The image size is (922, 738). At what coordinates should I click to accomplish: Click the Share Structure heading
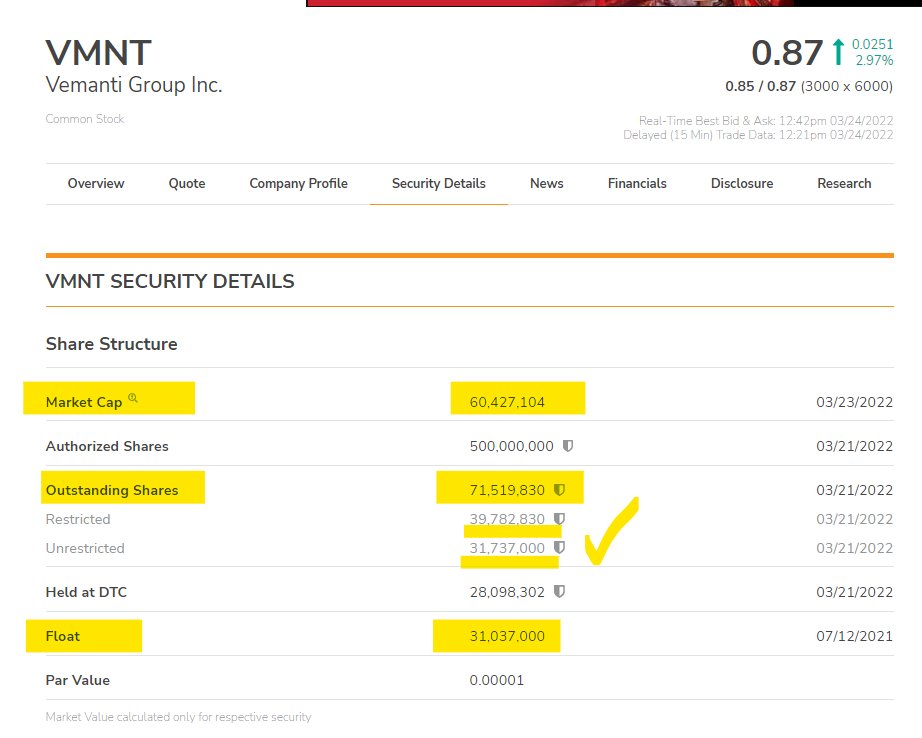pyautogui.click(x=112, y=344)
